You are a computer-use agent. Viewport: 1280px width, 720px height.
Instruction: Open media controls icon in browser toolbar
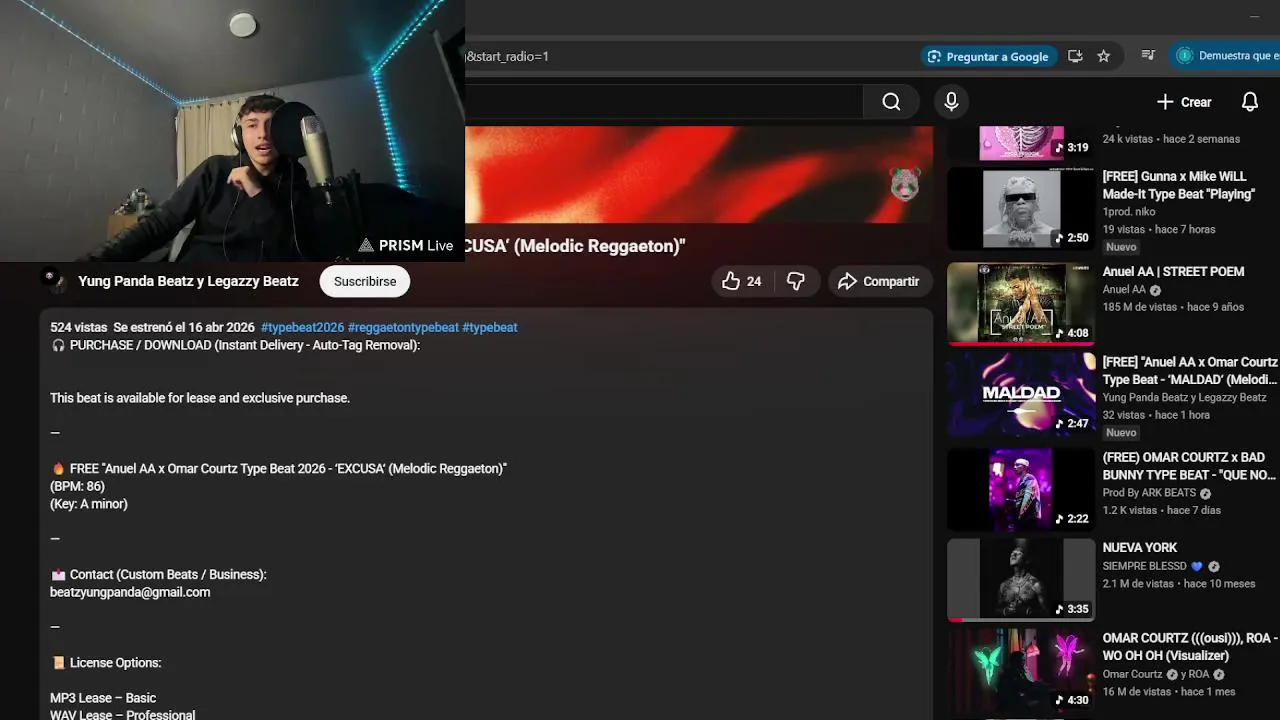tap(1148, 56)
